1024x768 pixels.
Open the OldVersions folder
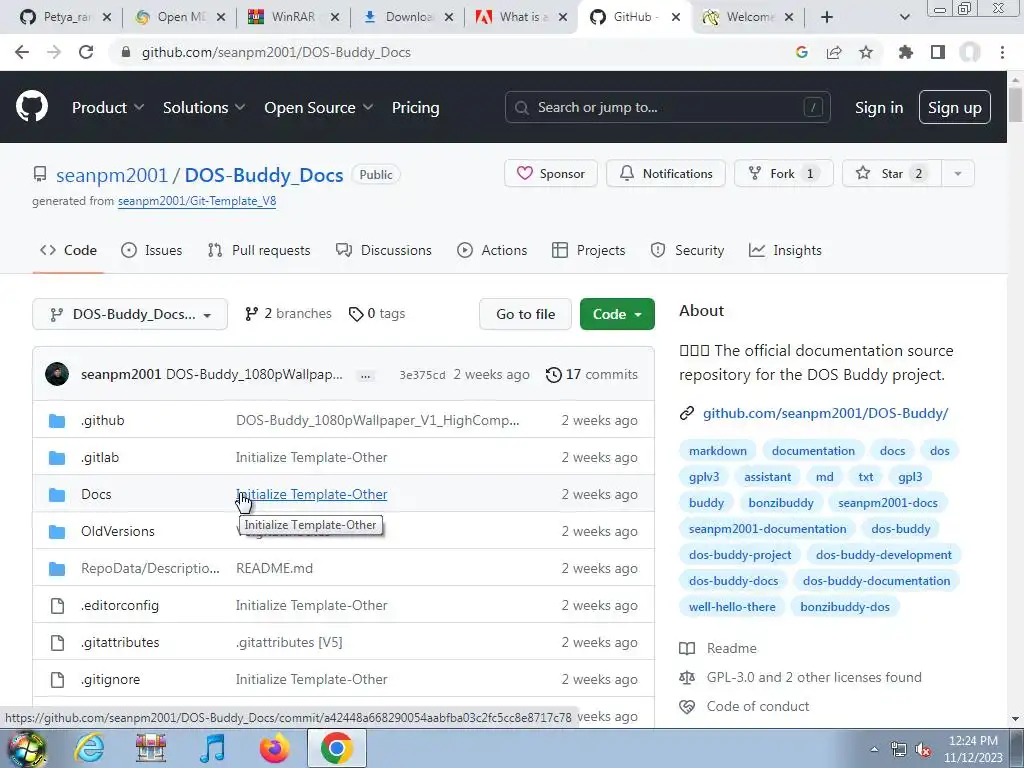pos(118,531)
